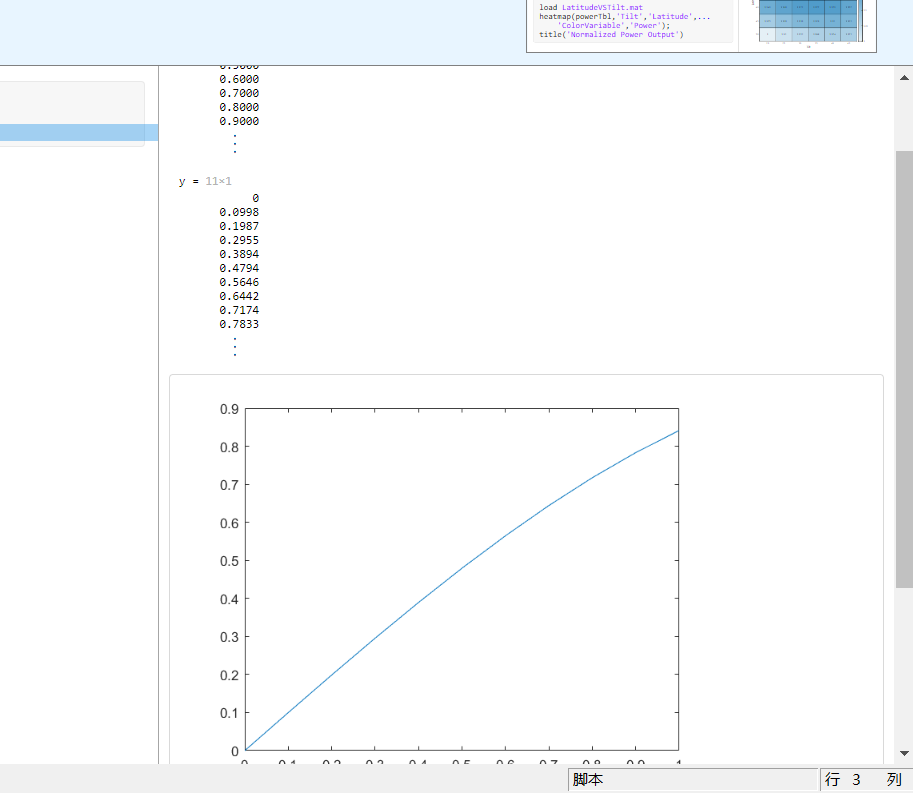This screenshot has height=793, width=913.
Task: Click the value 0.7833 in y output
Action: tap(239, 324)
